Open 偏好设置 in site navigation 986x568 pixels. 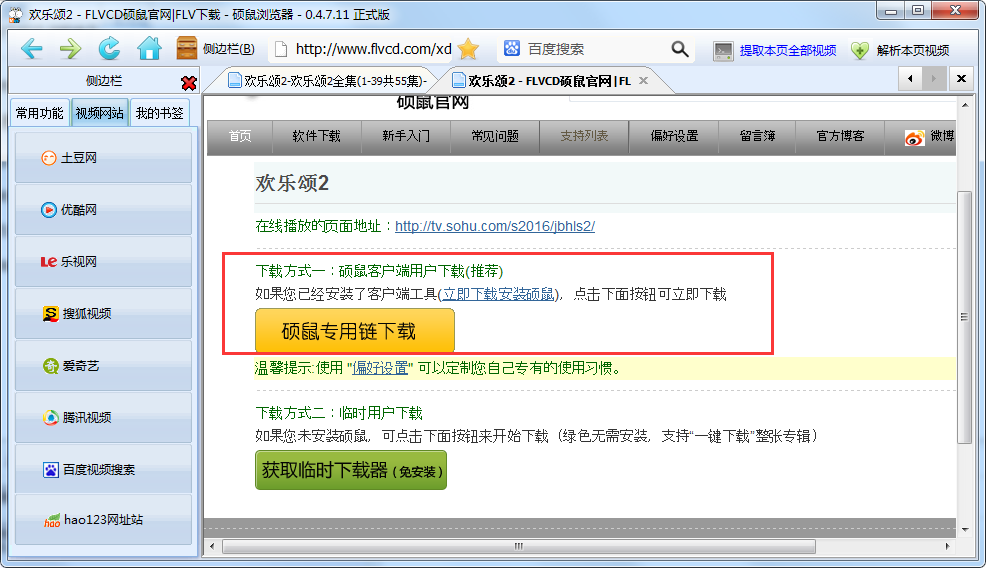674,136
